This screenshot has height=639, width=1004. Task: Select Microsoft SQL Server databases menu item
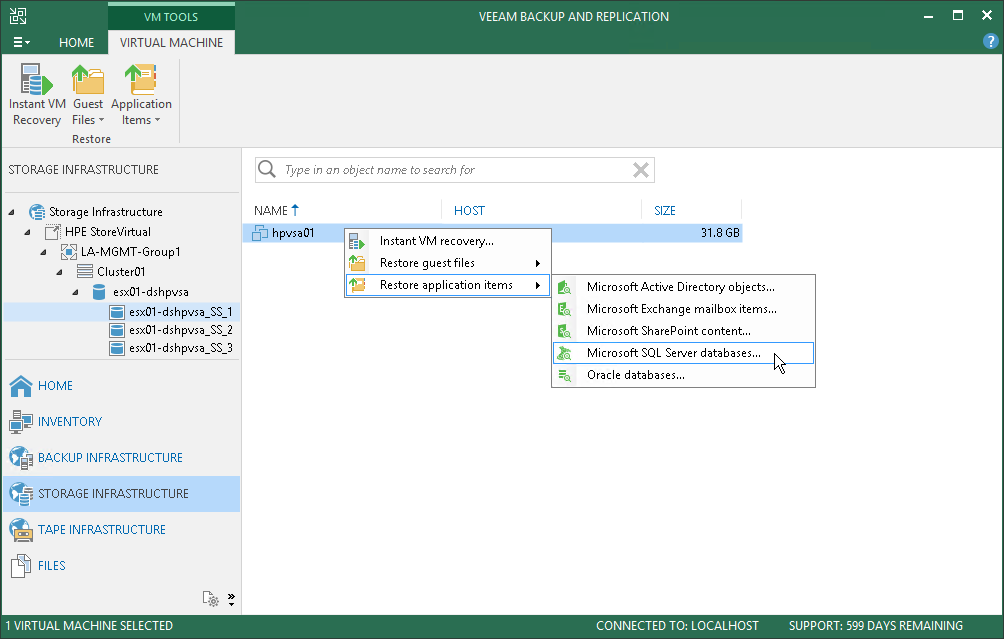[x=673, y=353]
